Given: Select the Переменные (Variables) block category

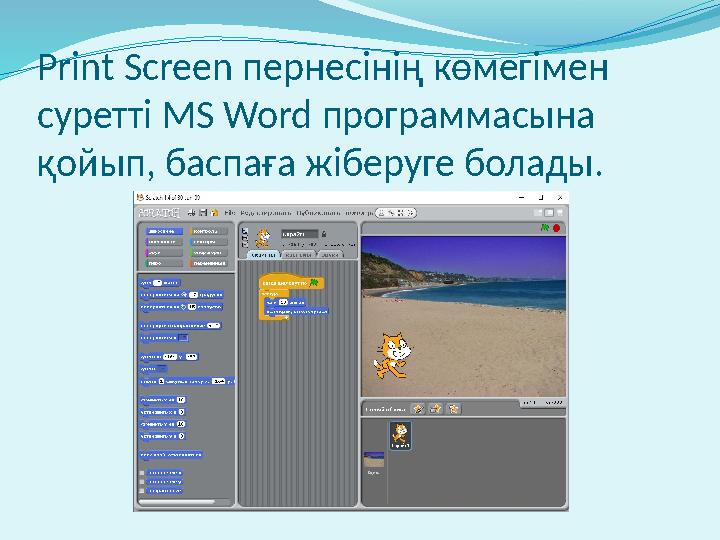Looking at the screenshot, I should coord(208,264).
